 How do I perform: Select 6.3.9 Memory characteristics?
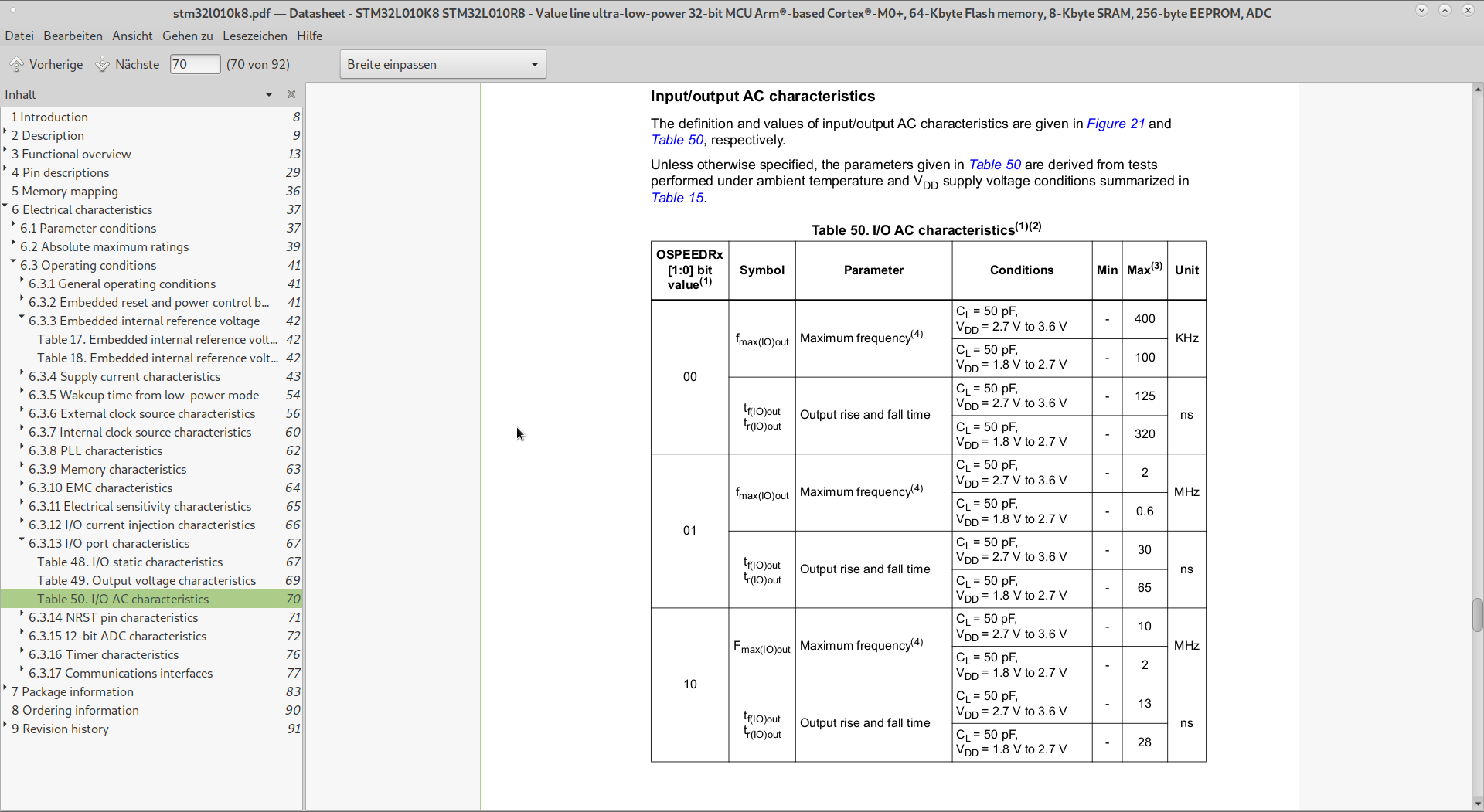click(x=151, y=469)
